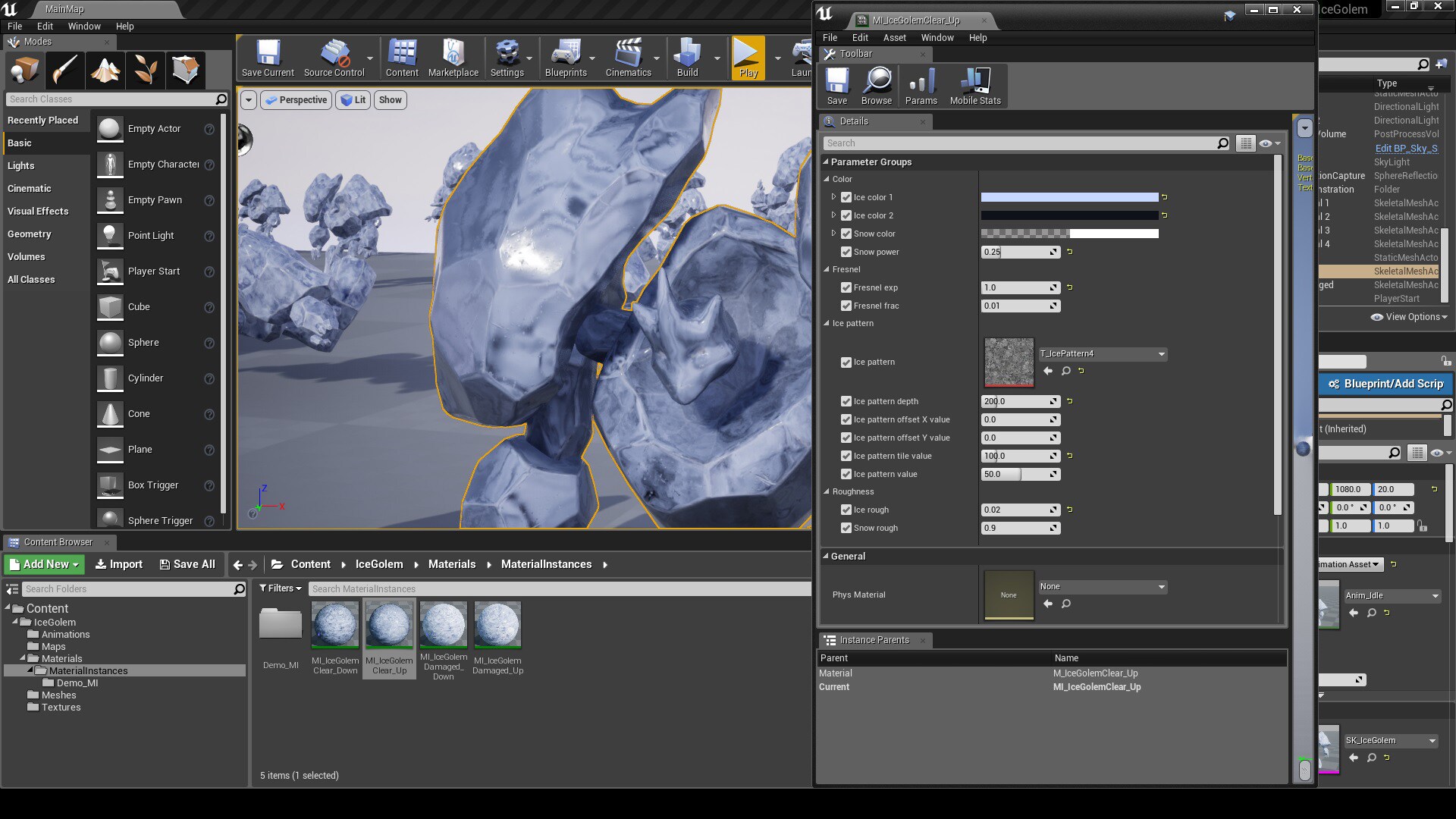Open the Marketplace from the main toolbar
Screen dimensions: 1456x819
(453, 57)
